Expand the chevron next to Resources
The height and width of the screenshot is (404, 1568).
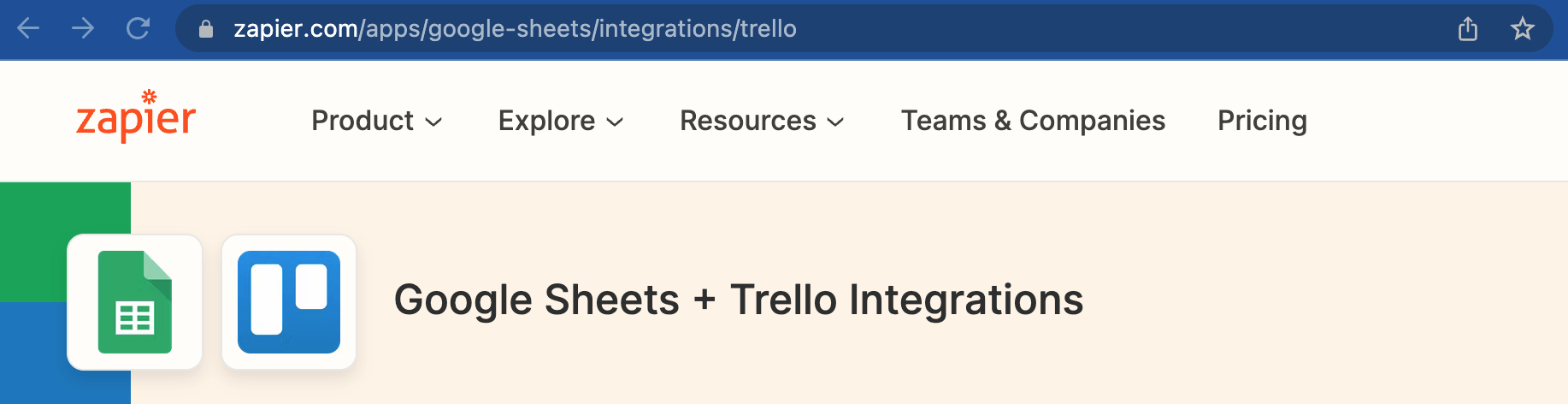pos(836,122)
